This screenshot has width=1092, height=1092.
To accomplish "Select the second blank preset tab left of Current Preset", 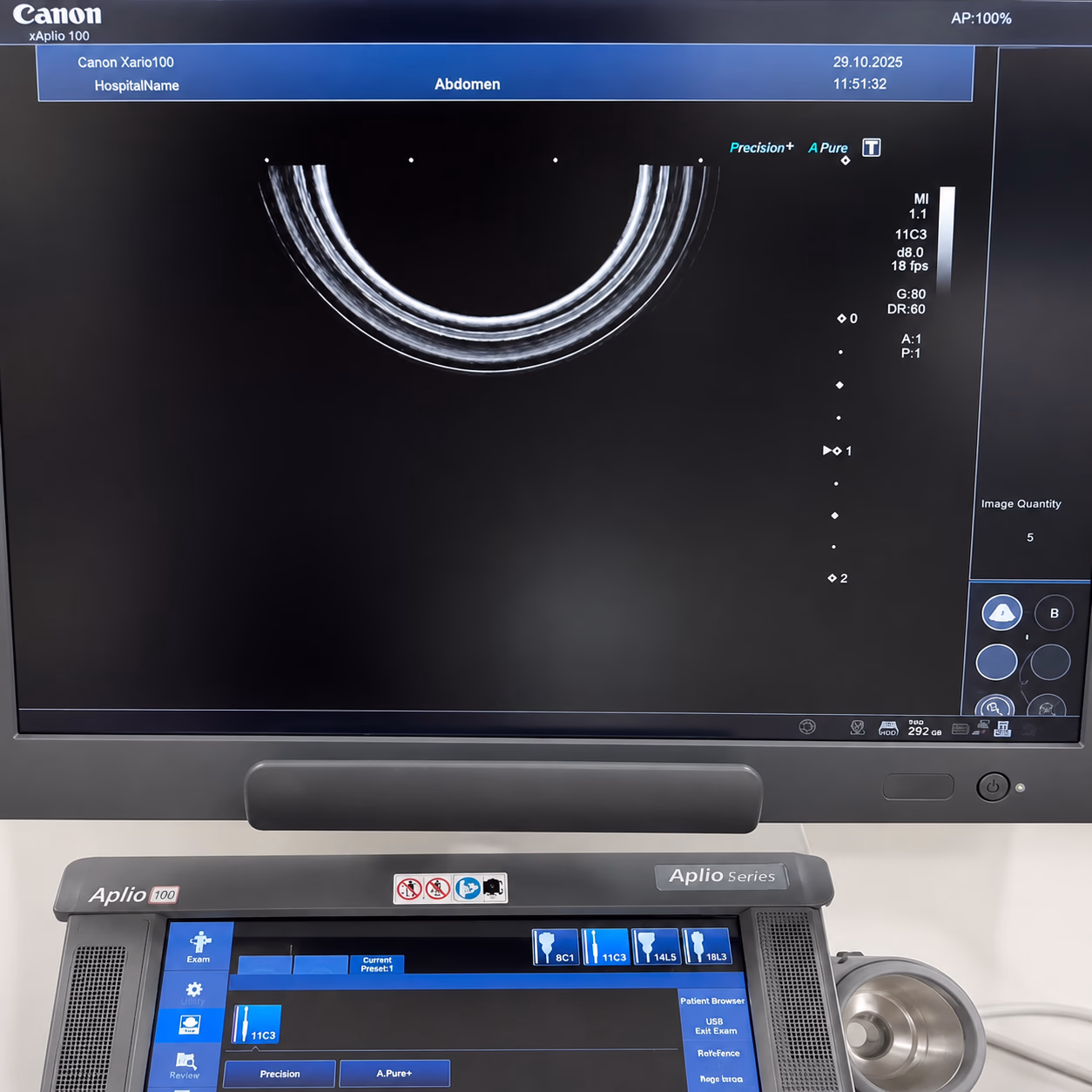I will [320, 964].
